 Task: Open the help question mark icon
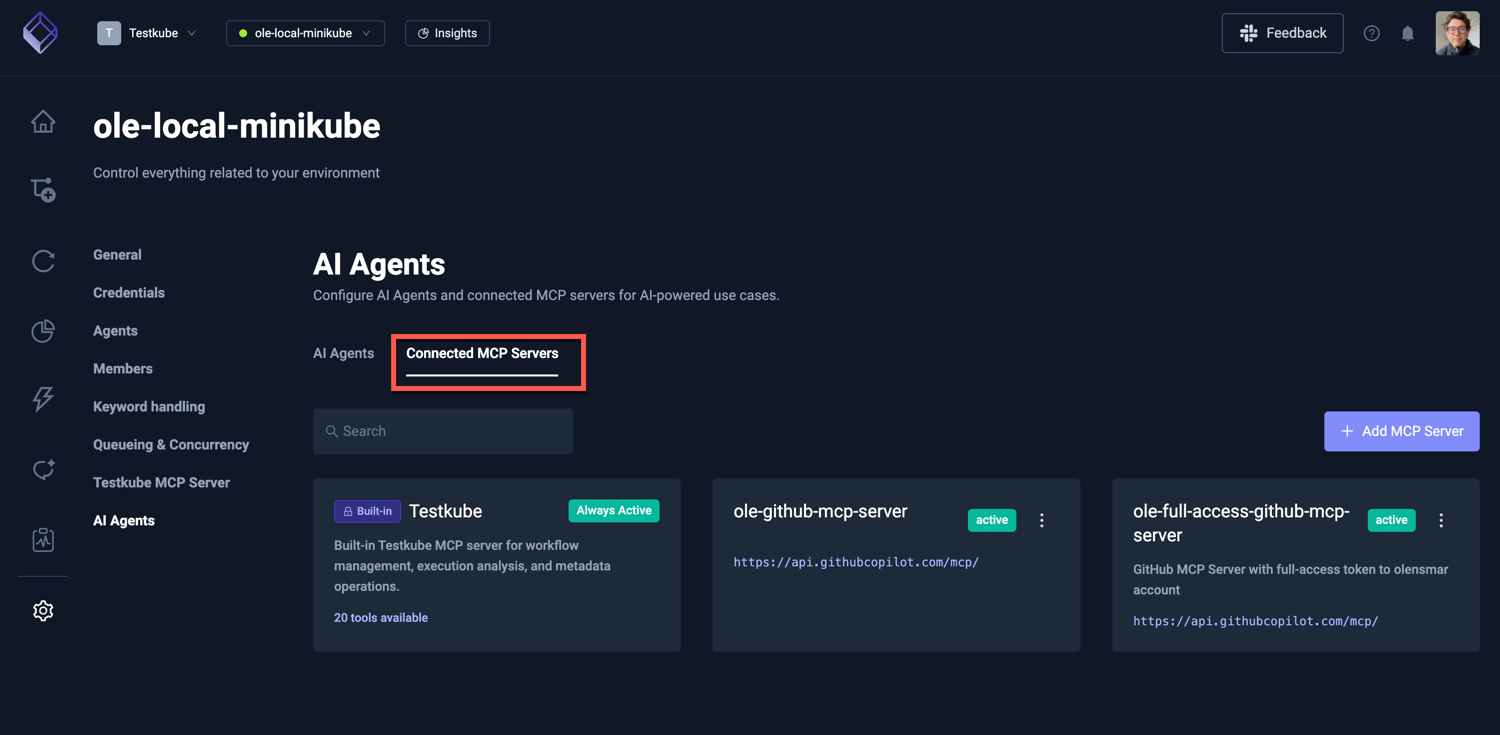1371,32
